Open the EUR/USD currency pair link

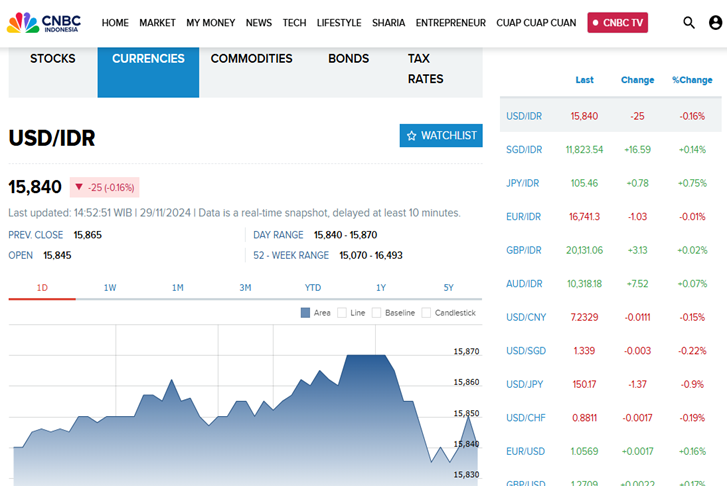pyautogui.click(x=525, y=451)
